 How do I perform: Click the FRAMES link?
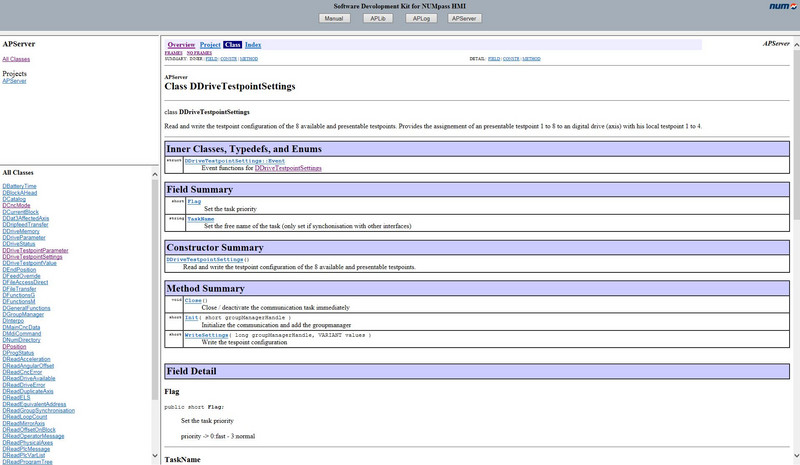pyautogui.click(x=173, y=52)
